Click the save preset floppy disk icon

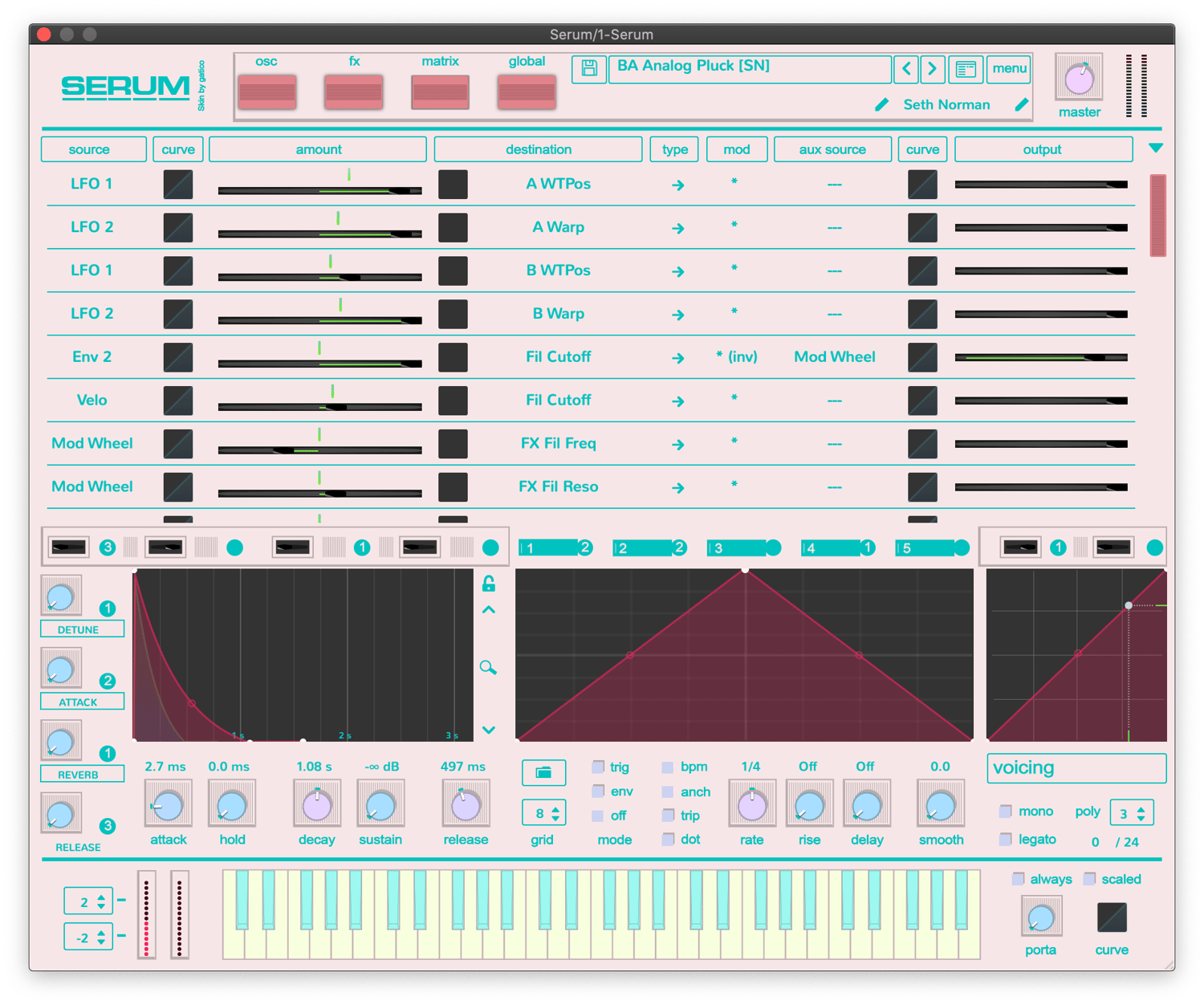tap(588, 68)
